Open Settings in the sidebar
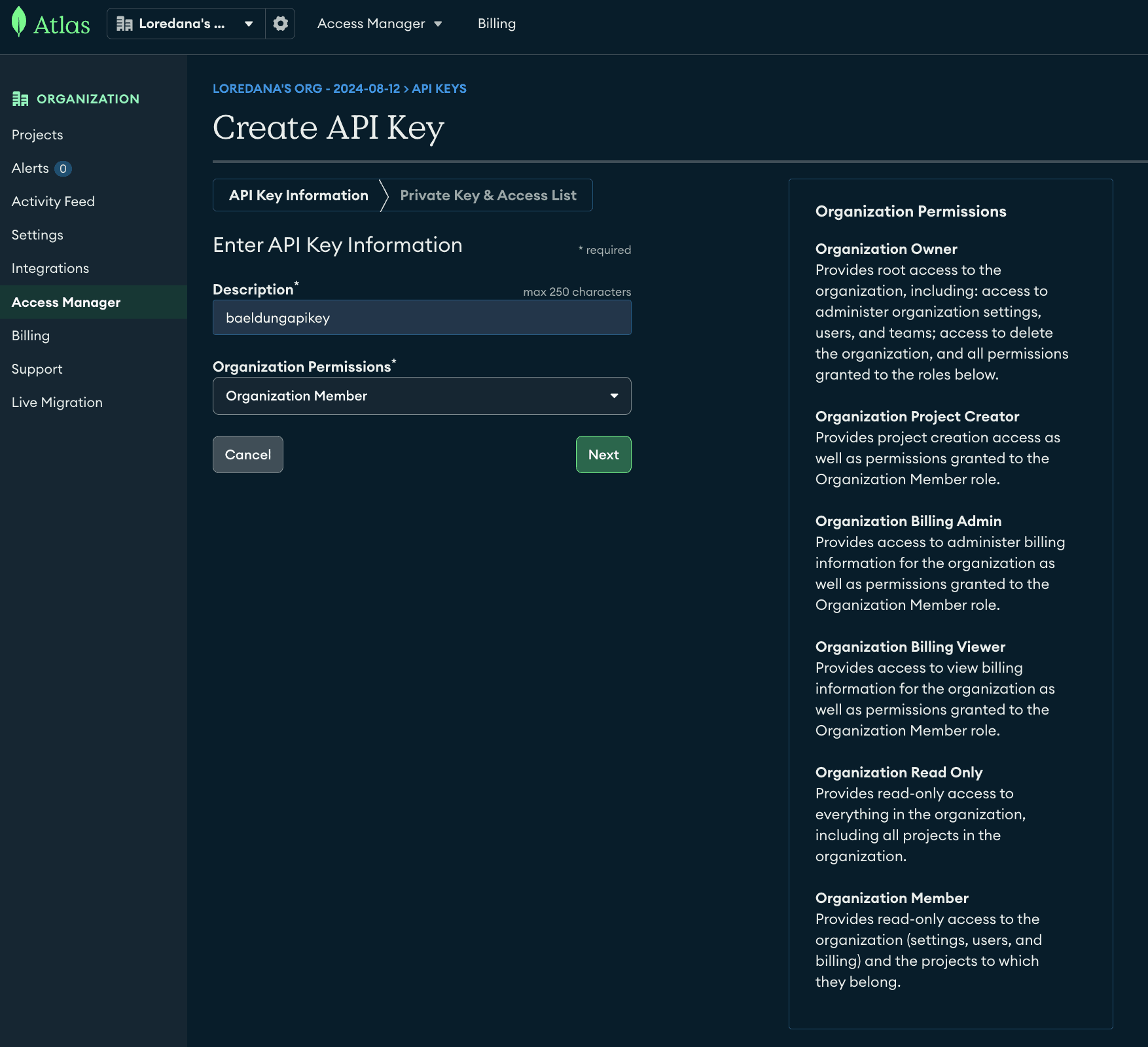Viewport: 1148px width, 1047px height. pos(37,235)
